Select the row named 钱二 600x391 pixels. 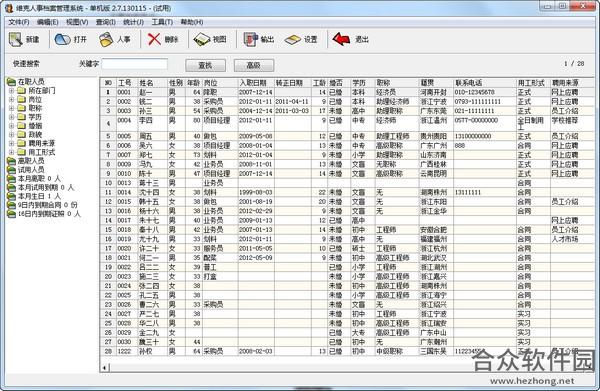[347, 102]
